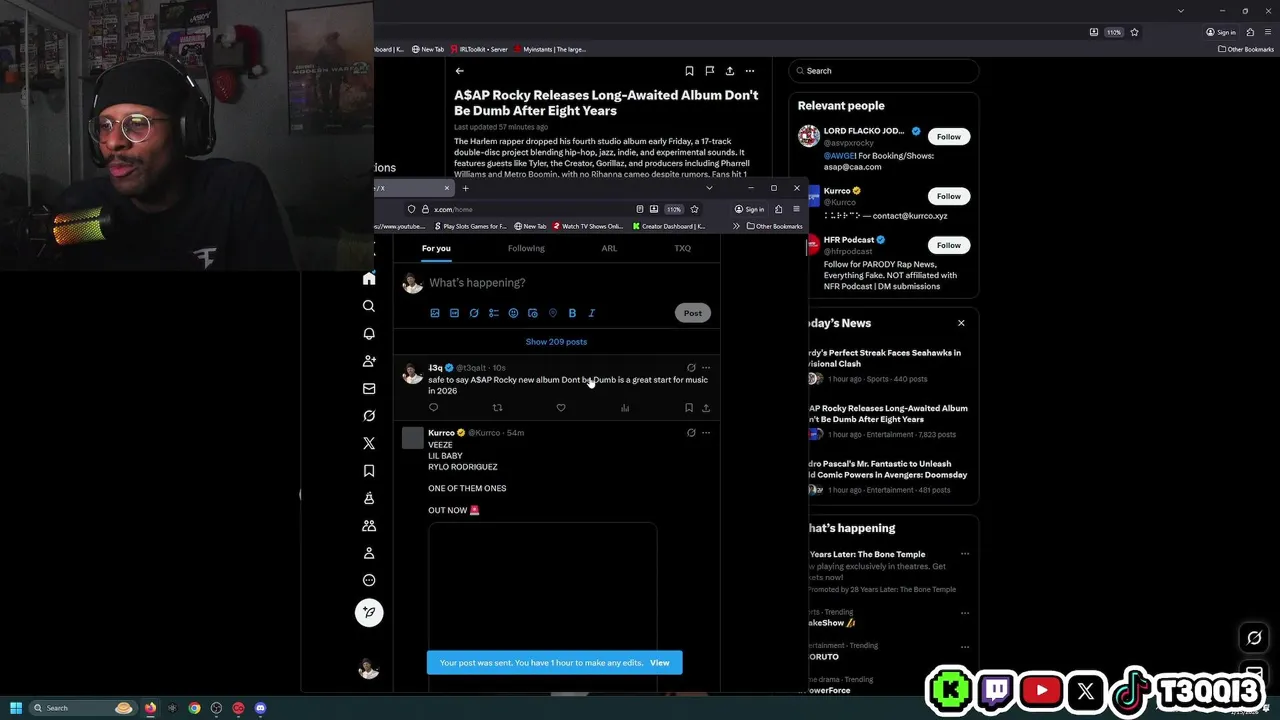The image size is (1280, 720).
Task: Click the Windows taskbar Search box
Action: [82, 708]
